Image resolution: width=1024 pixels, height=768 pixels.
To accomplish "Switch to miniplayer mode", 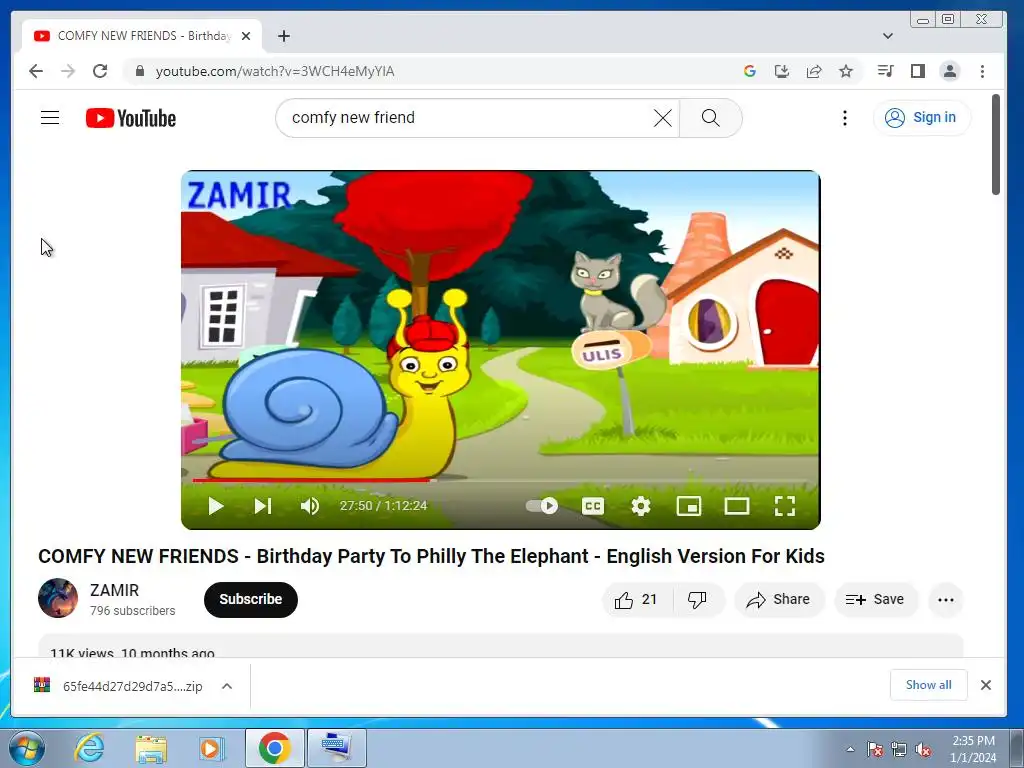I will pos(689,506).
